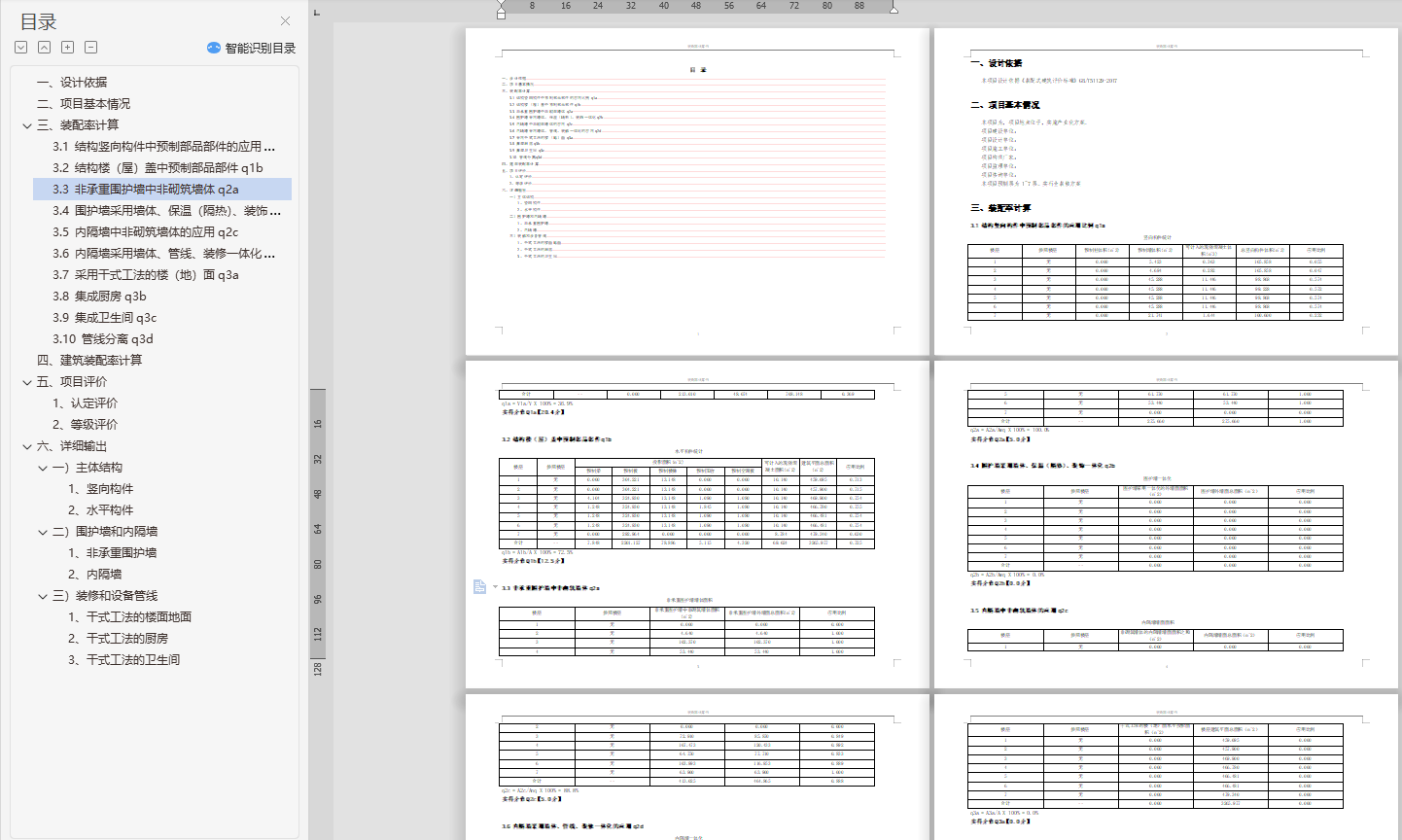
Task: Close the 目录 navigation pane
Action: pos(285,21)
